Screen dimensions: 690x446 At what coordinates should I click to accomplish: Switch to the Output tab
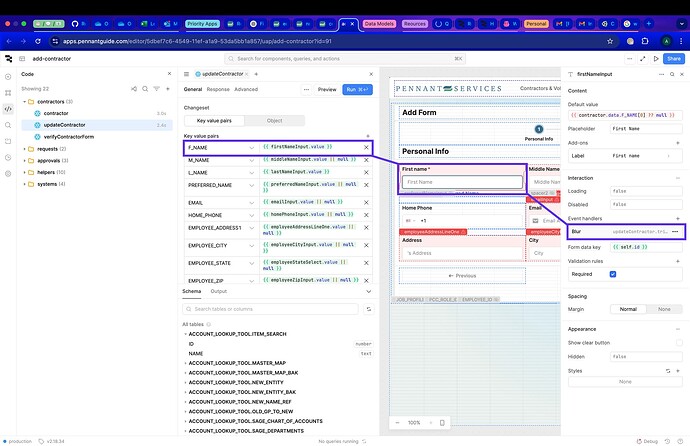[x=219, y=291]
